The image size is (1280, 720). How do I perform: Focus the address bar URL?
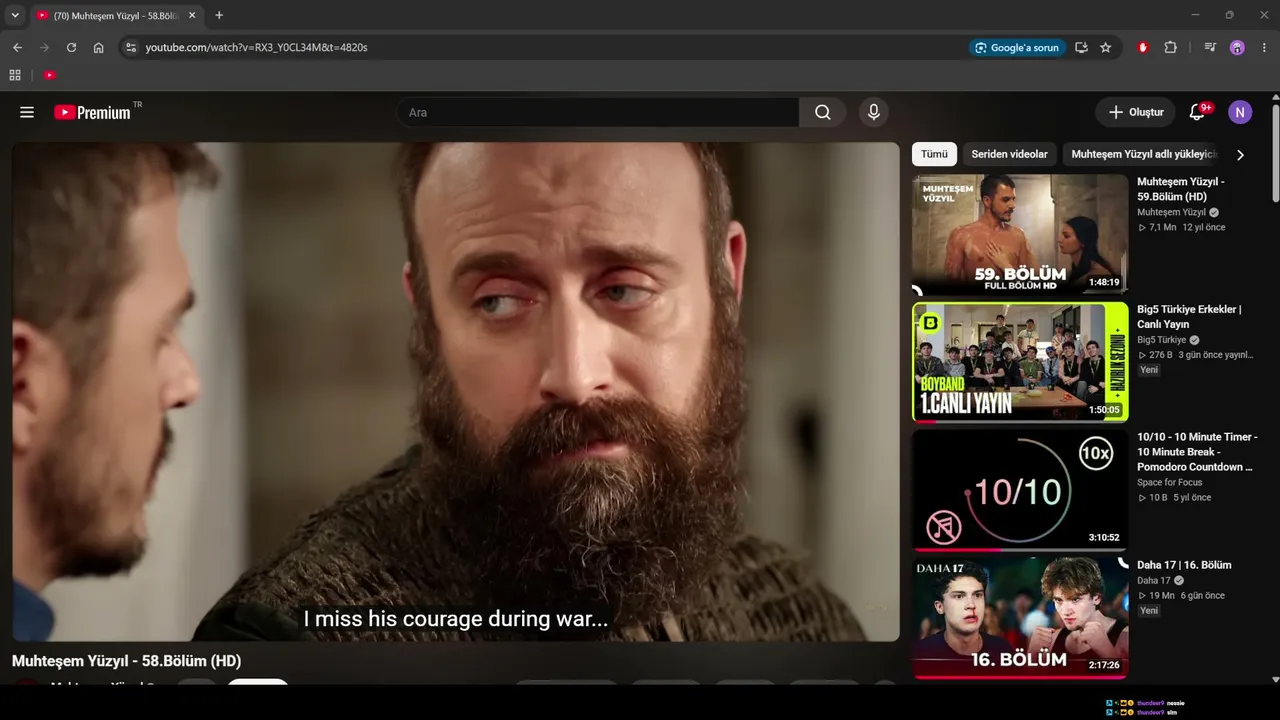click(256, 47)
